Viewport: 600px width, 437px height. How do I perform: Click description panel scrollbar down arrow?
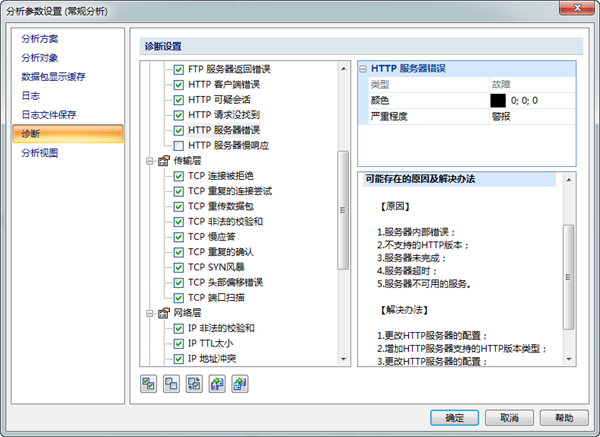[569, 359]
